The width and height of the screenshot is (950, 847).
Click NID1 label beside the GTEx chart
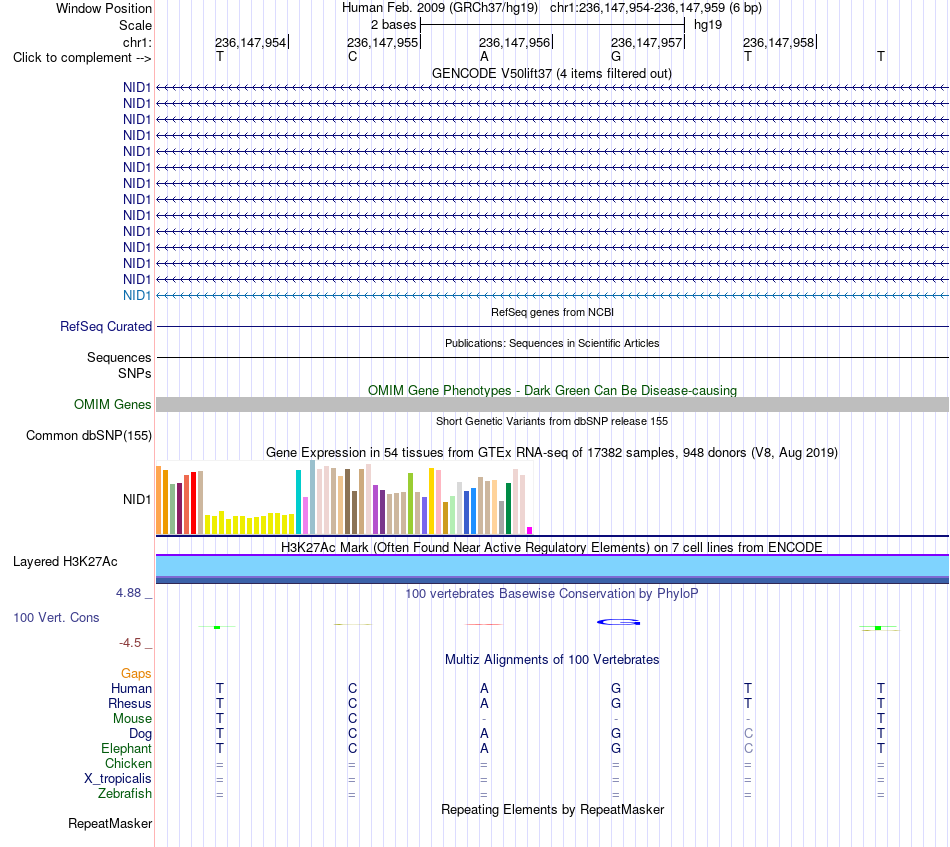coord(137,499)
